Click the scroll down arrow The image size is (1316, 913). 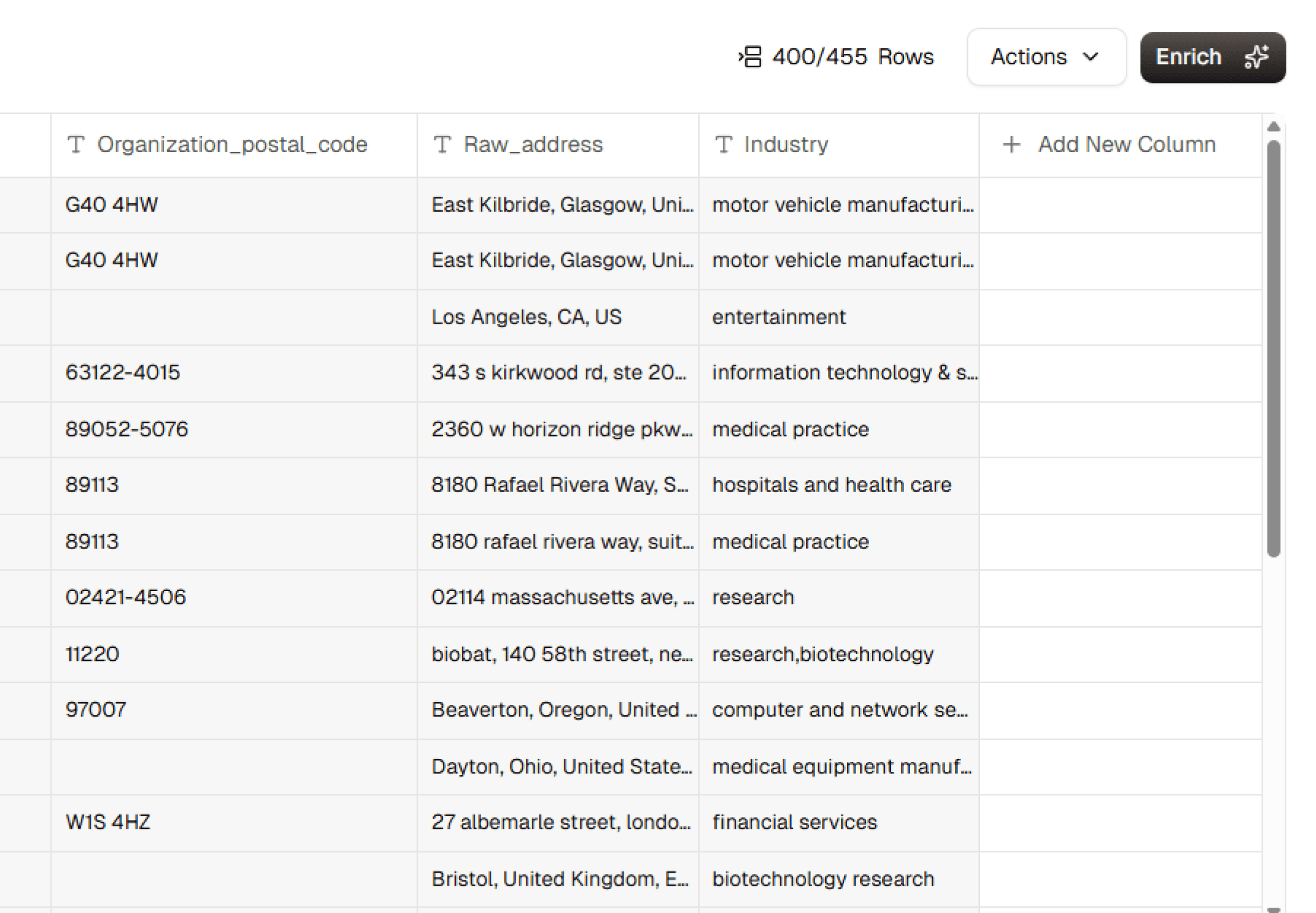coord(1273,909)
